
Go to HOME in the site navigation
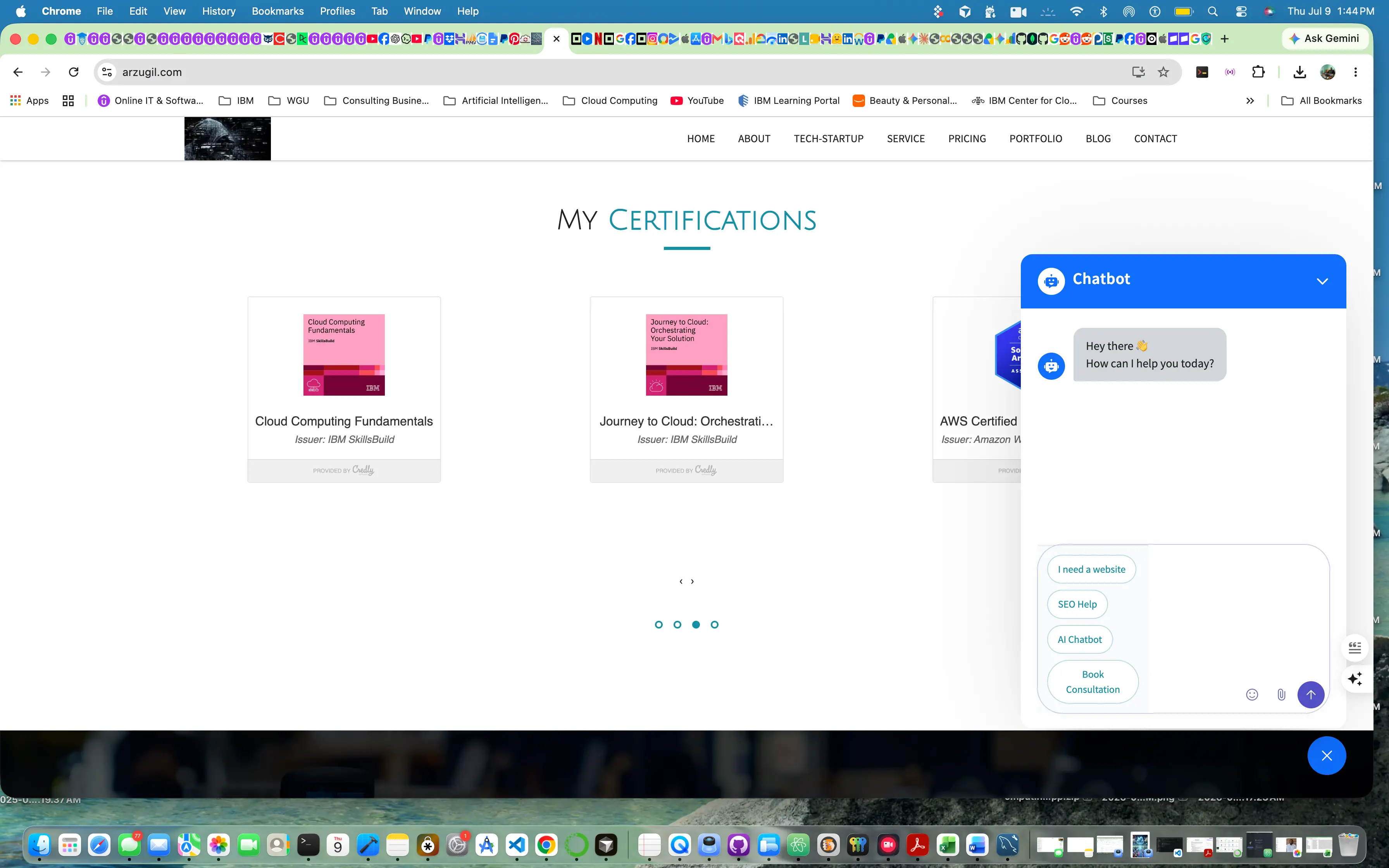701,139
